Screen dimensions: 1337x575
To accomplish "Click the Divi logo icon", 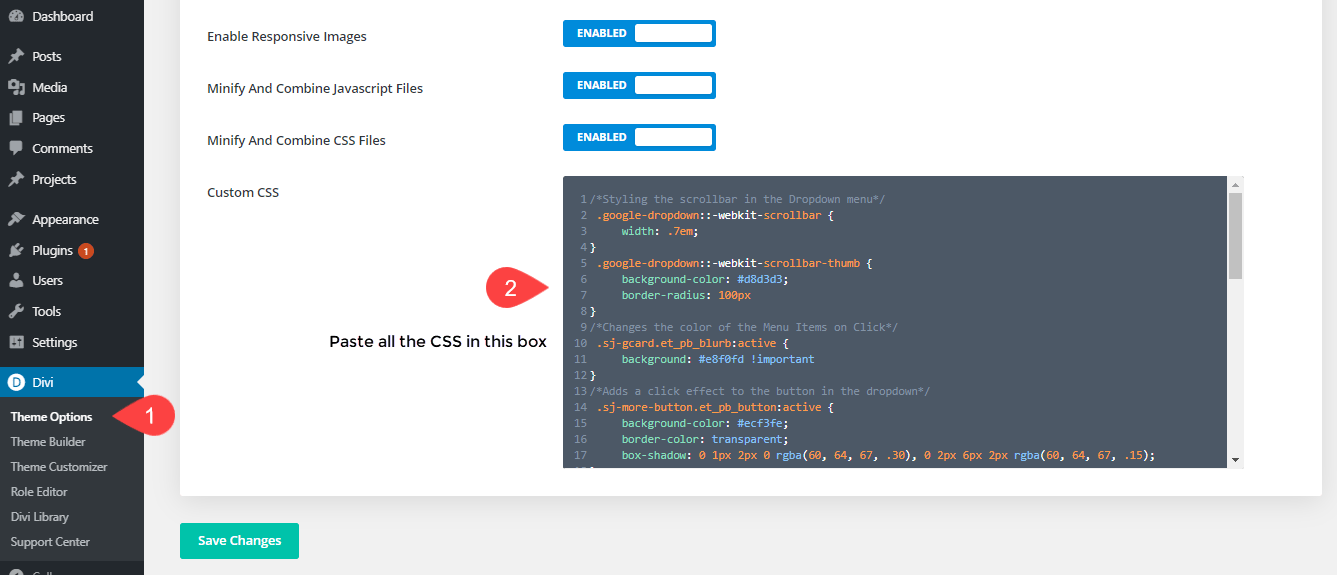I will click(x=16, y=382).
